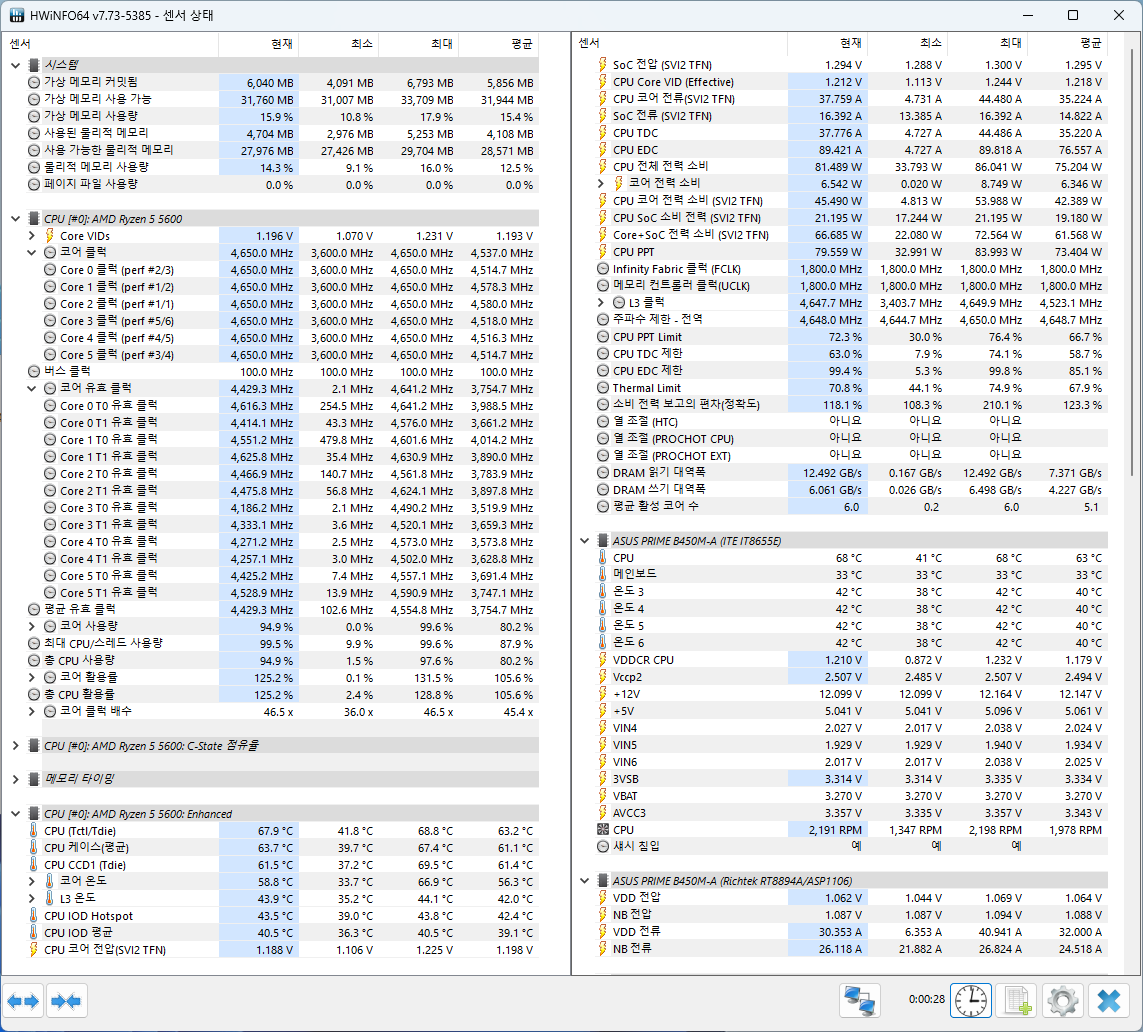Open the sensor settings gear icon
This screenshot has height=1032, width=1143.
tap(1062, 1001)
